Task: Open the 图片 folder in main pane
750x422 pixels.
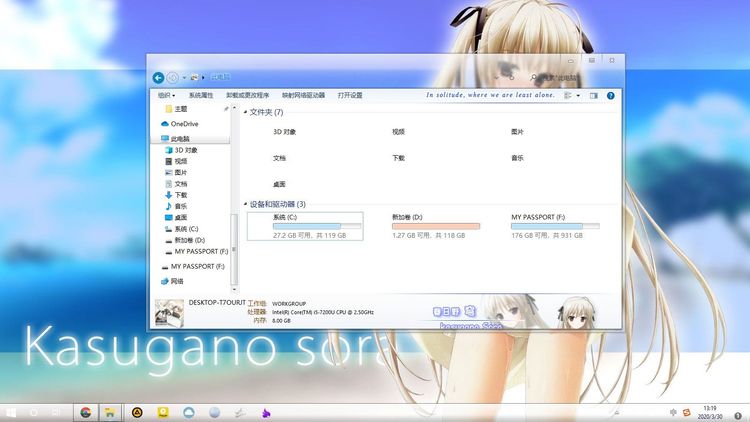Action: coord(517,132)
